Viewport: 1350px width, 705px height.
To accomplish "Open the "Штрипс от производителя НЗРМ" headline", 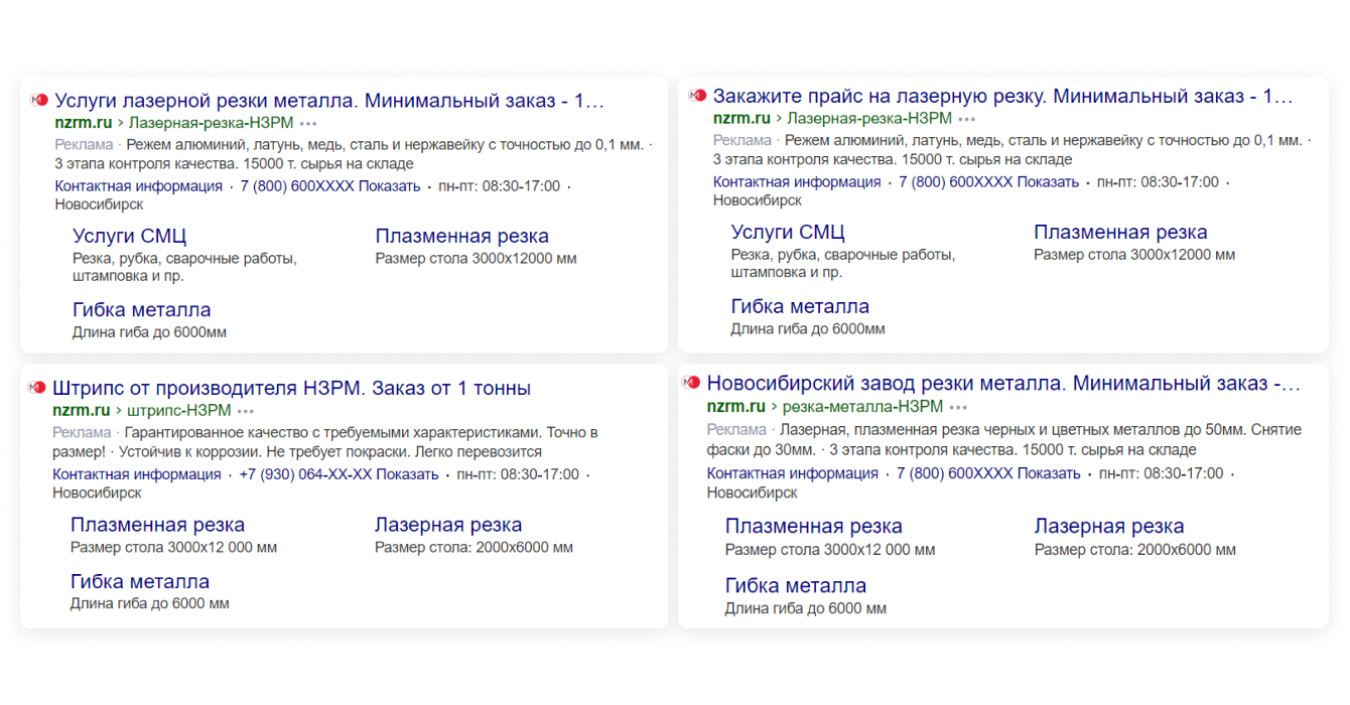I will coord(291,388).
